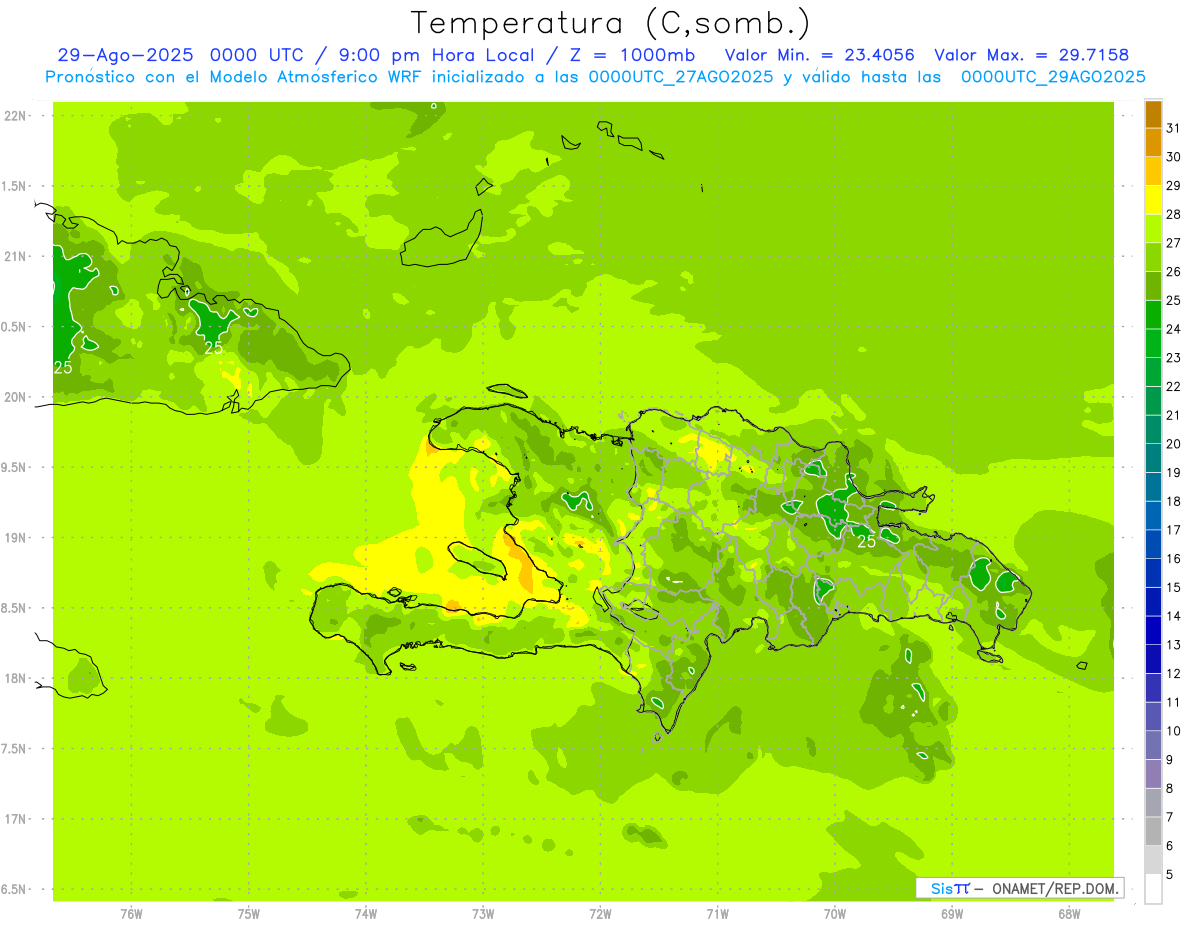Image resolution: width=1200 pixels, height=927 pixels.
Task: Click the legend value "24"
Action: tap(1173, 329)
